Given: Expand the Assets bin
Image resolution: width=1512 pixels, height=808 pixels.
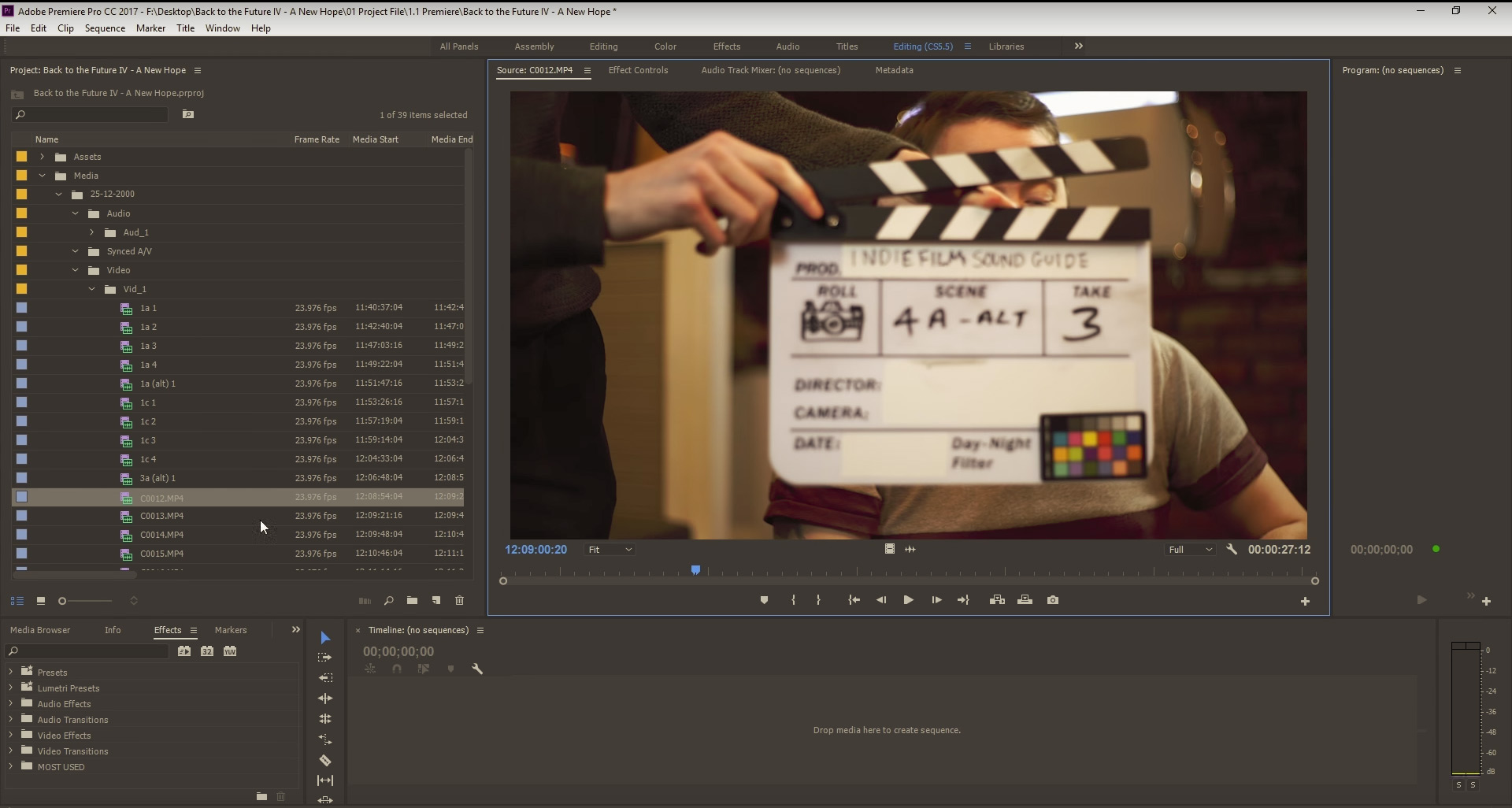Looking at the screenshot, I should click(x=43, y=157).
